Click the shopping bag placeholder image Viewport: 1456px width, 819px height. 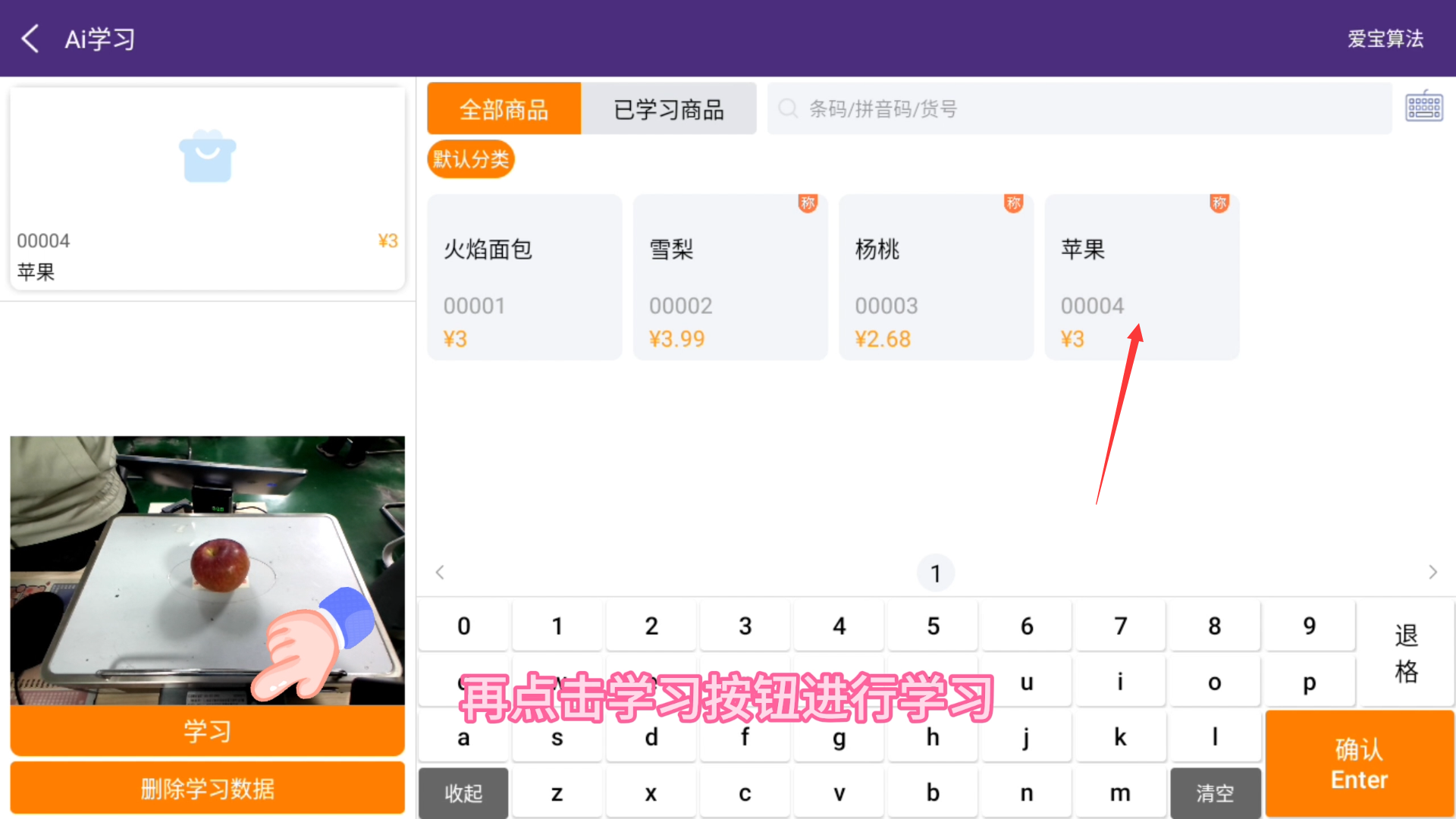[207, 156]
